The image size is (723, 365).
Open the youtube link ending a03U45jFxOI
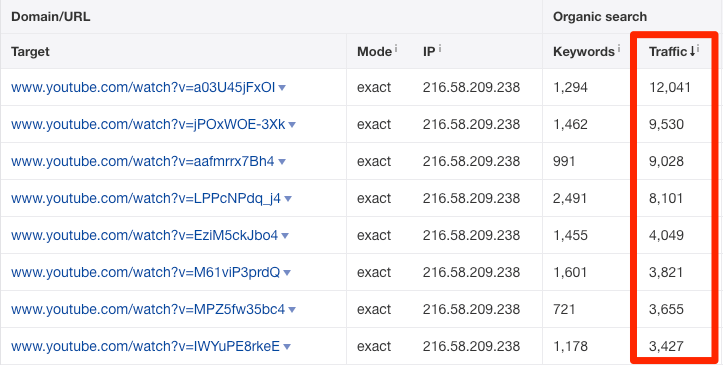coord(143,87)
